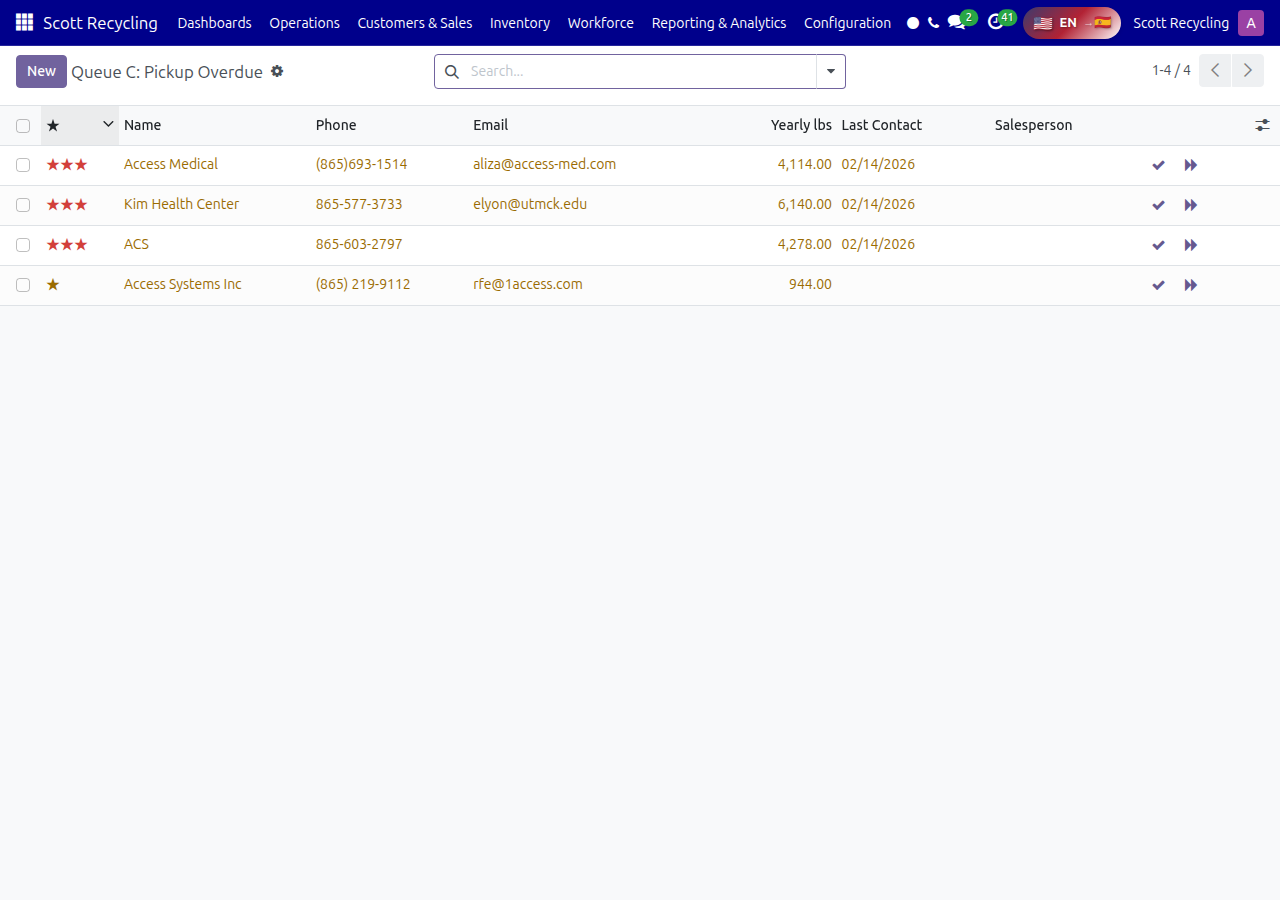Click email elyon@utmck.edu
The width and height of the screenshot is (1280, 900).
(530, 204)
